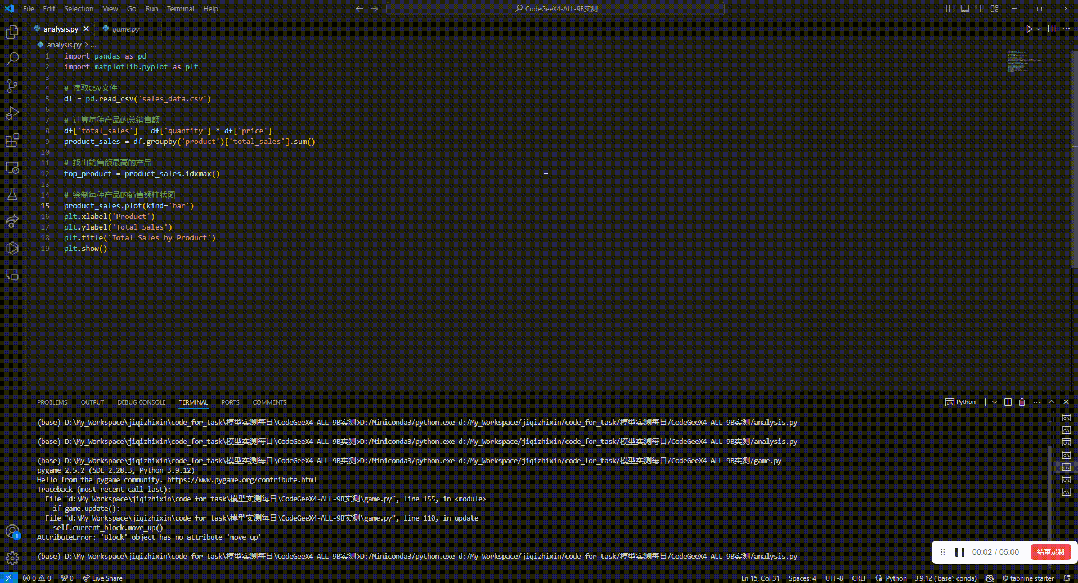Click the Python terminal profile label
Viewport: 1078px width, 583px height.
960,402
